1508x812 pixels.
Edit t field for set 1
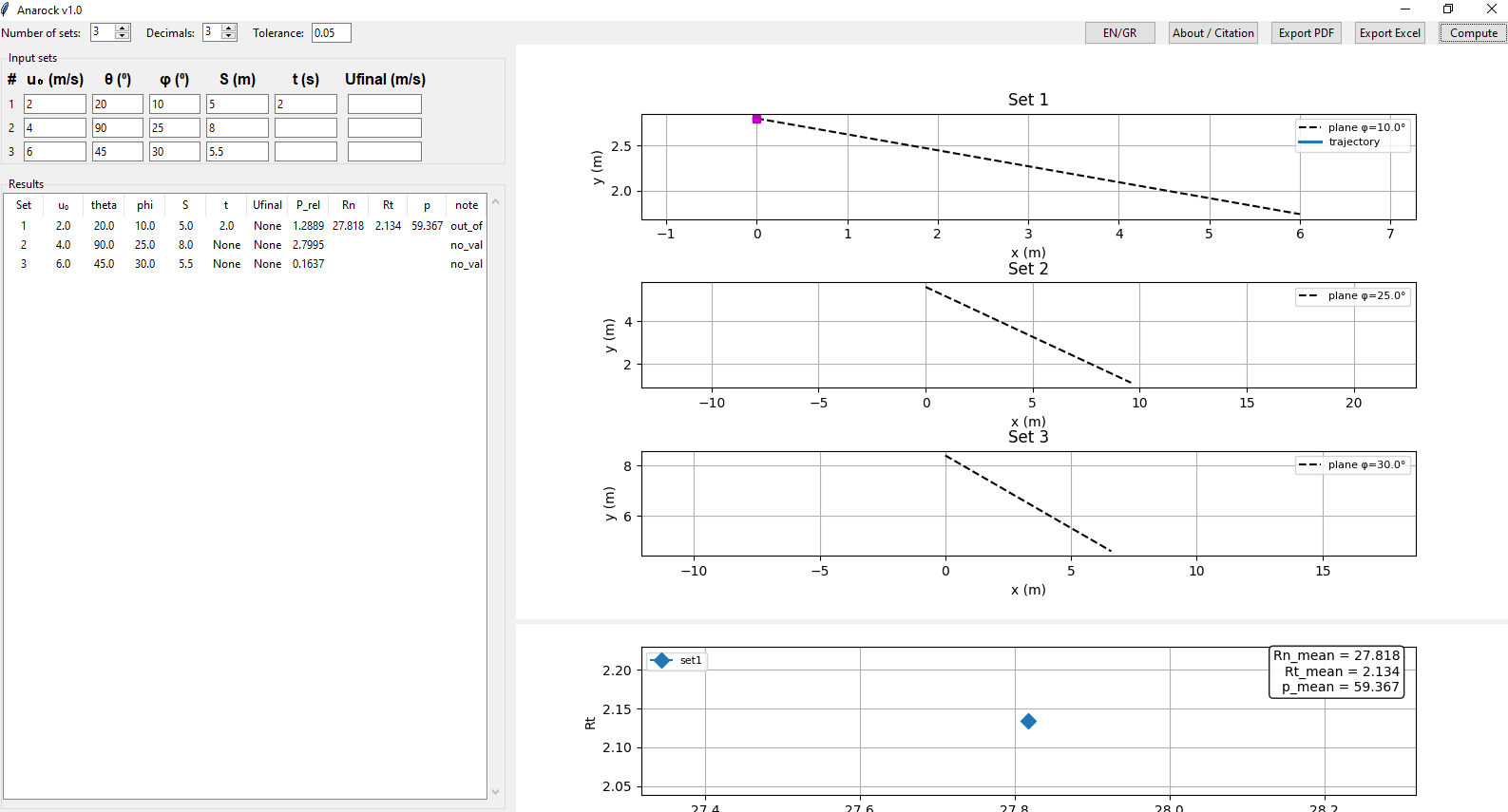[x=306, y=104]
